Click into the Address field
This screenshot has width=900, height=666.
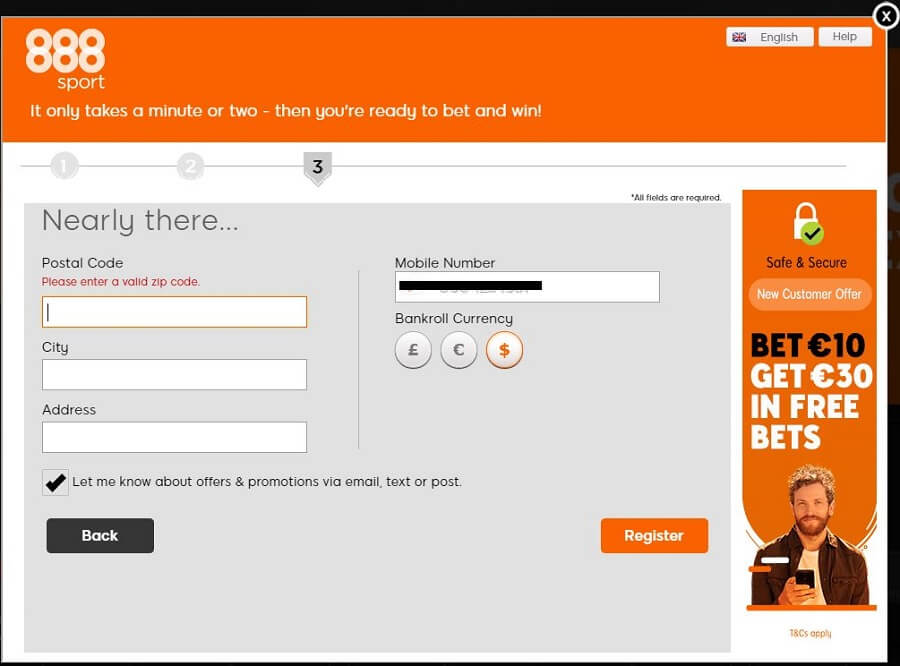click(x=174, y=437)
